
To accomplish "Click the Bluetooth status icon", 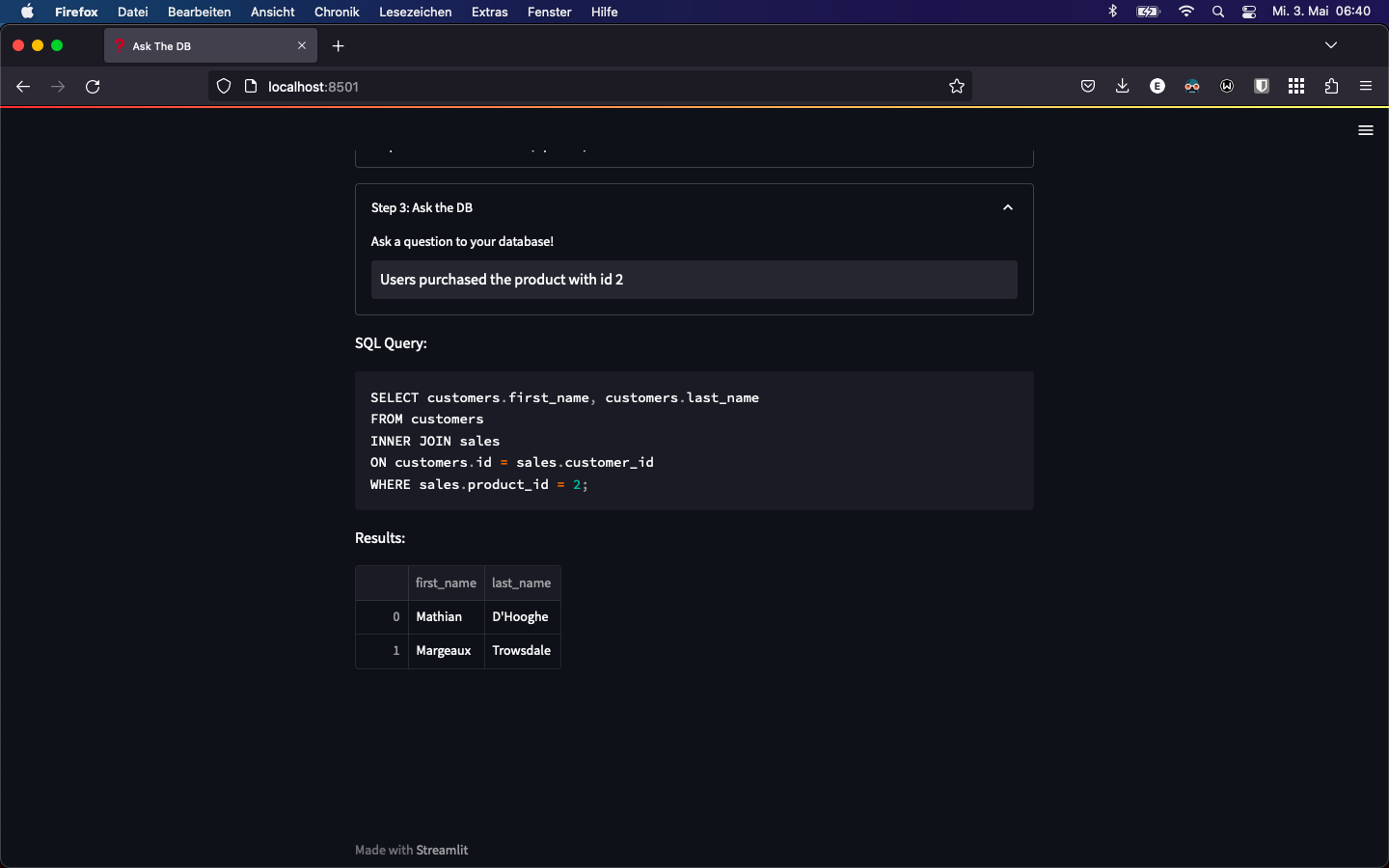I will coord(1112,12).
